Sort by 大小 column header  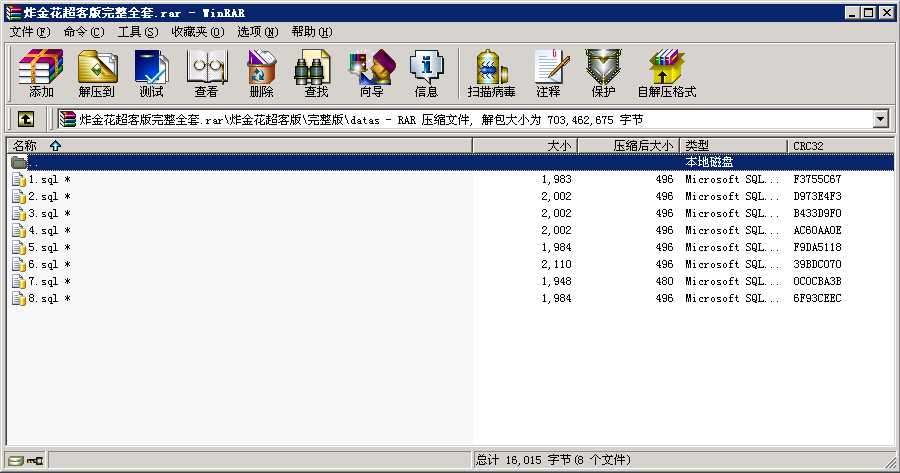click(525, 146)
